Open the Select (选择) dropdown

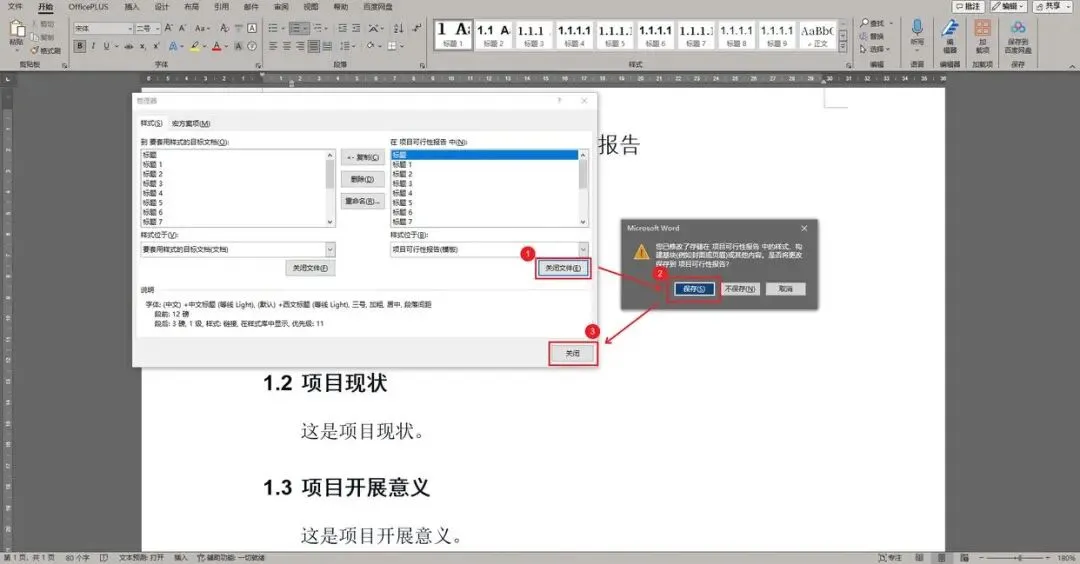pyautogui.click(x=874, y=50)
